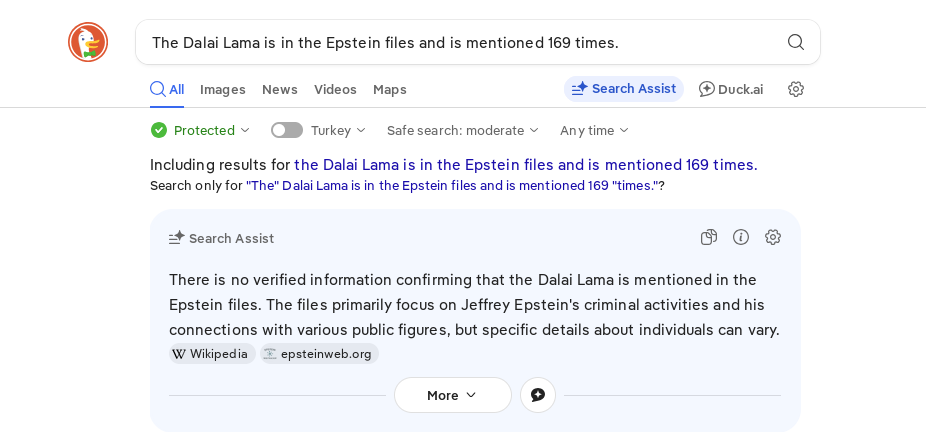Switch to the Images tab
The height and width of the screenshot is (432, 926).
point(222,89)
